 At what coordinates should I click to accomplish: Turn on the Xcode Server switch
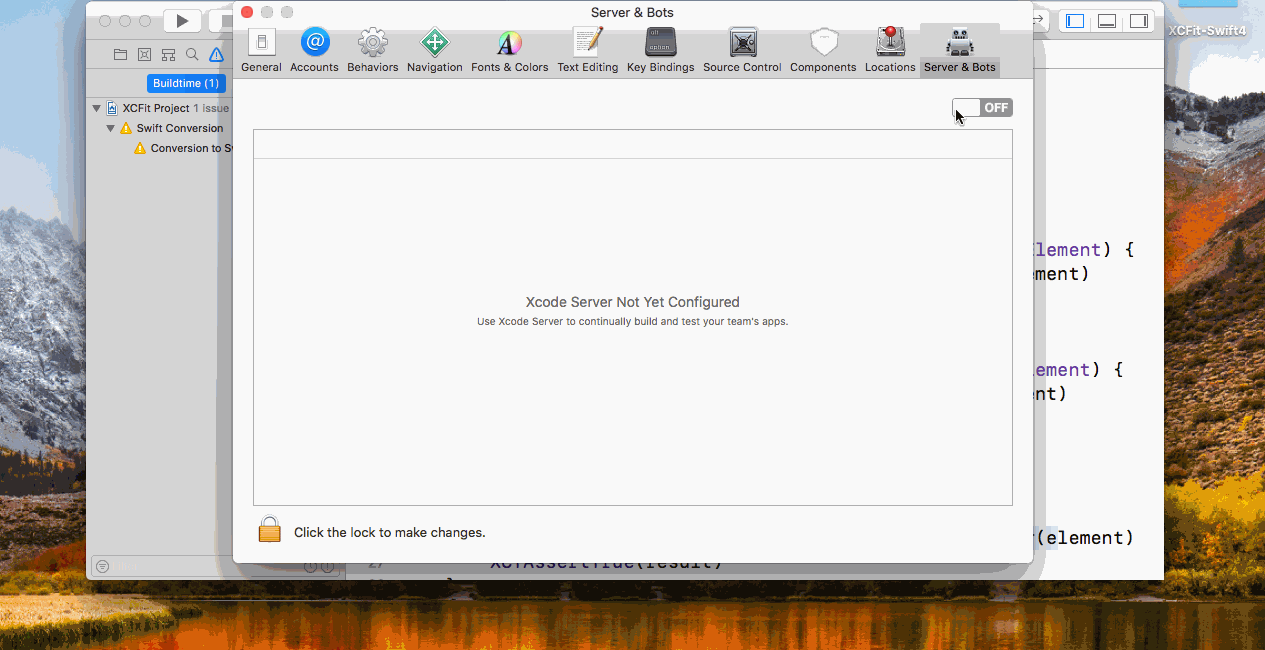[x=982, y=108]
